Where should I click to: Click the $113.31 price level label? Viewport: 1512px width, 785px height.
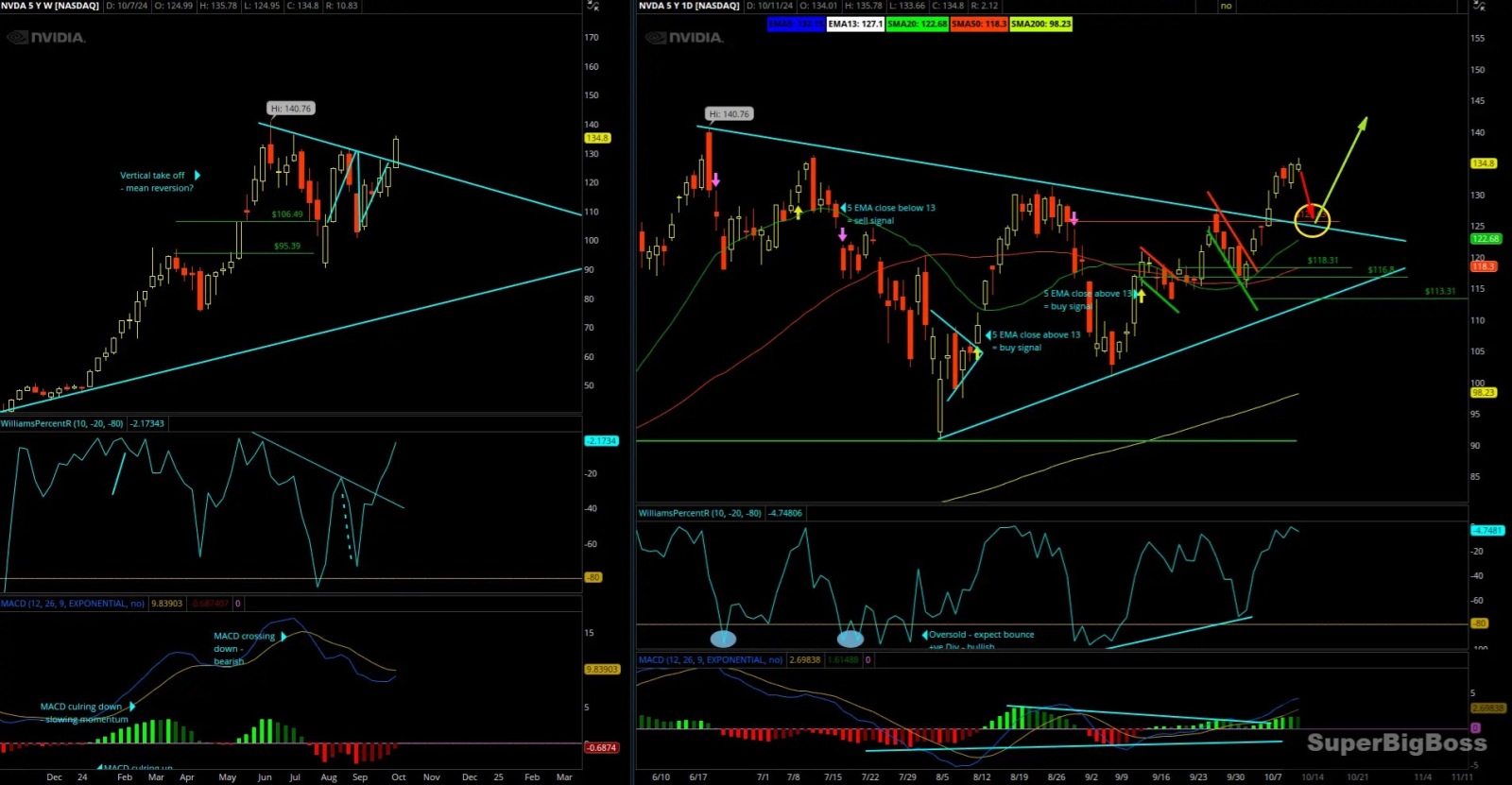click(1440, 291)
